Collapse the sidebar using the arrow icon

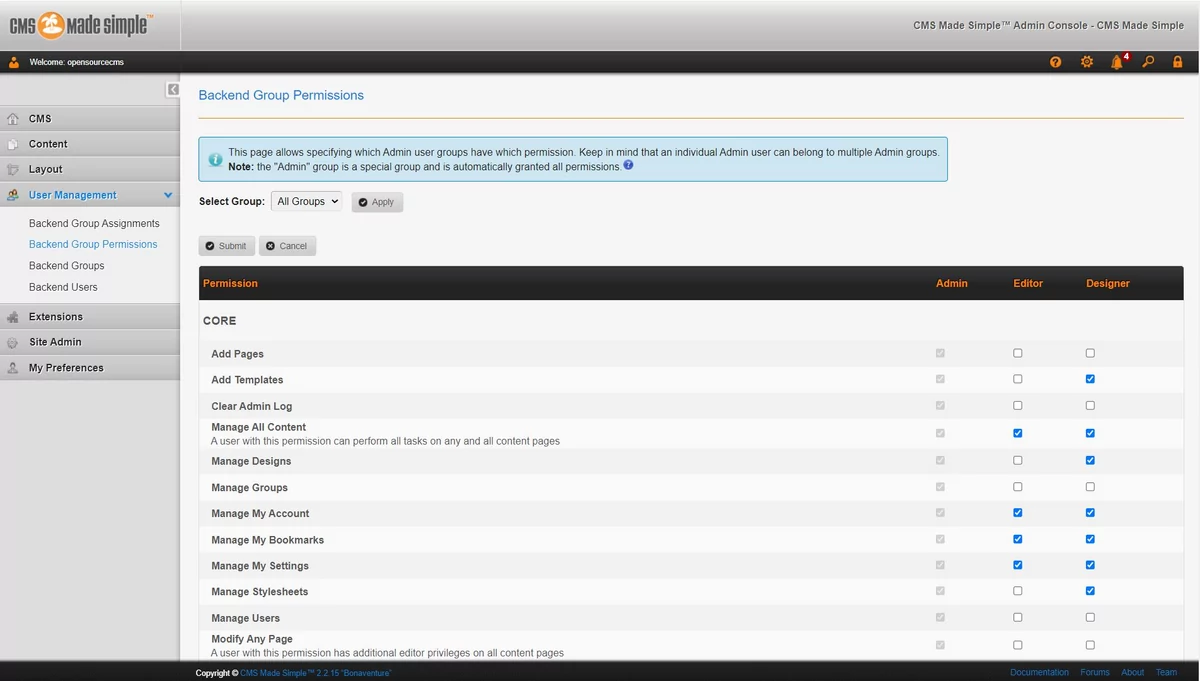(x=173, y=90)
